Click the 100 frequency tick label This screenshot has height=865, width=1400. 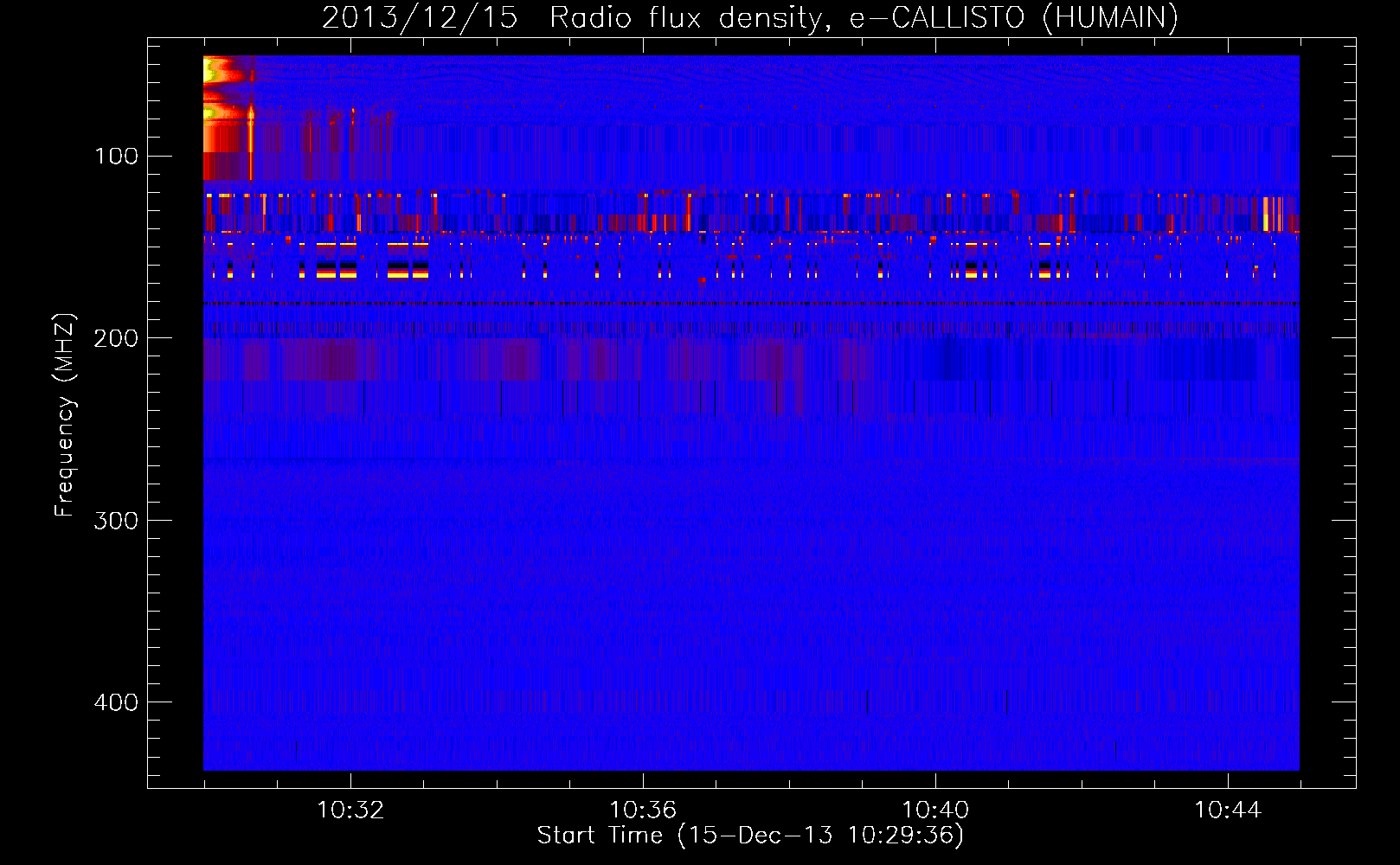[x=117, y=156]
